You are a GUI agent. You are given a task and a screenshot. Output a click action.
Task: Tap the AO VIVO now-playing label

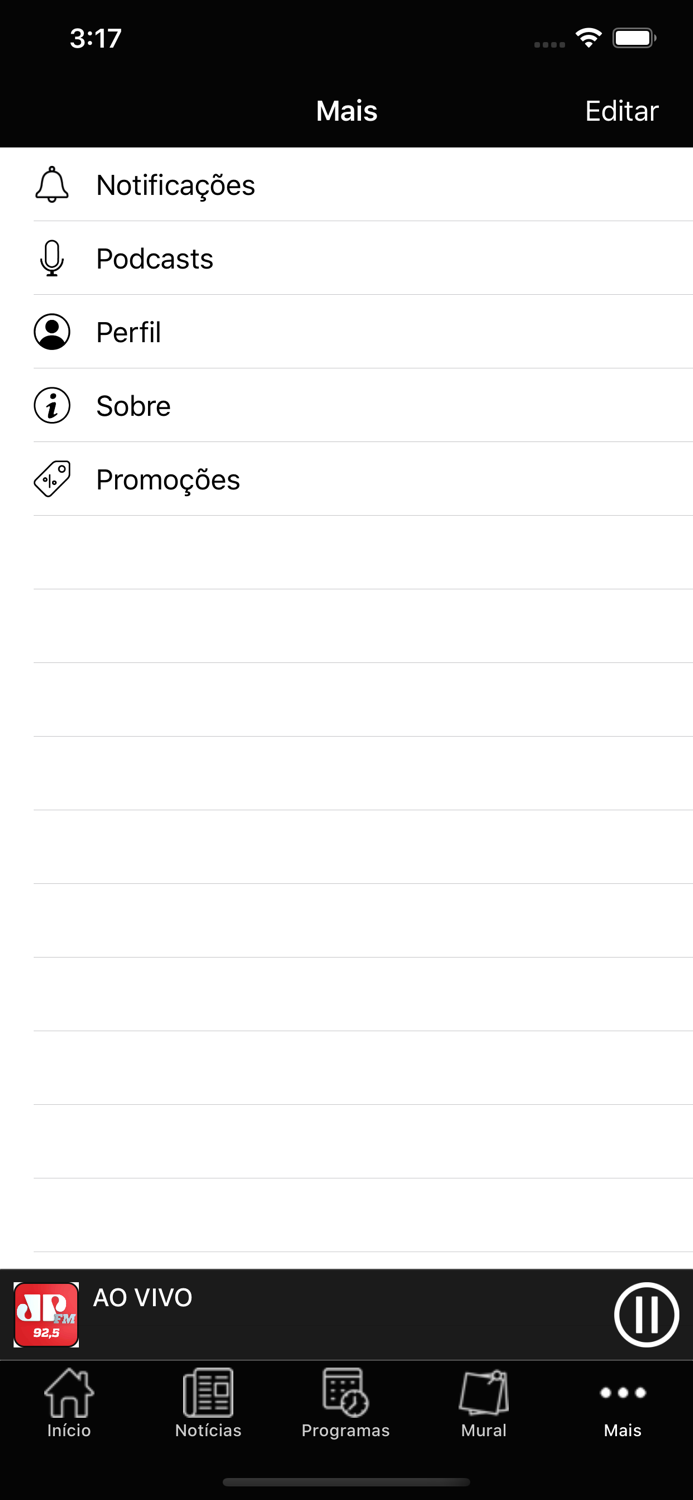point(143,1298)
